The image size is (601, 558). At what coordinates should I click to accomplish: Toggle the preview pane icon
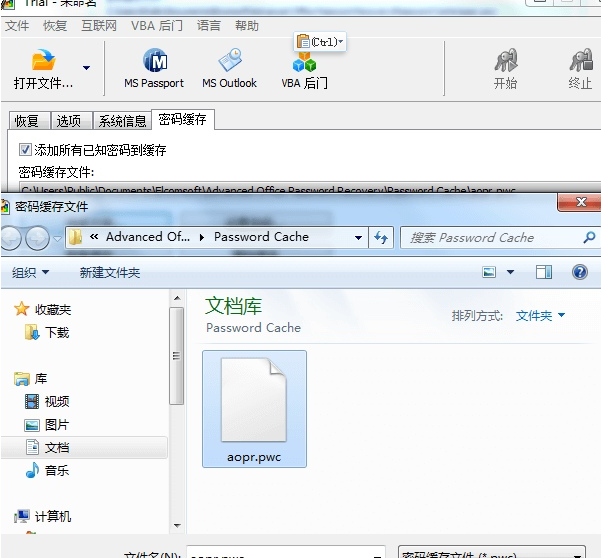tap(544, 272)
